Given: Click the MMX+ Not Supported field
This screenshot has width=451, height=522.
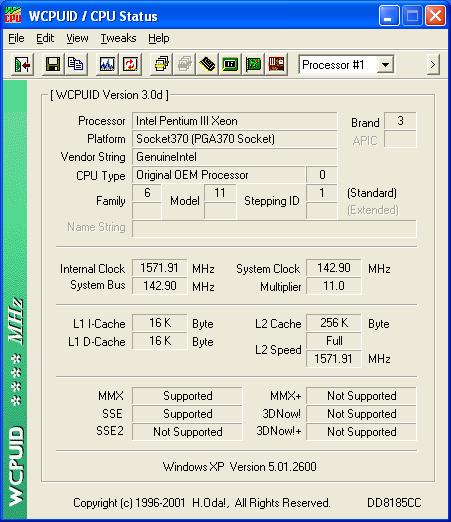Looking at the screenshot, I should (361, 396).
